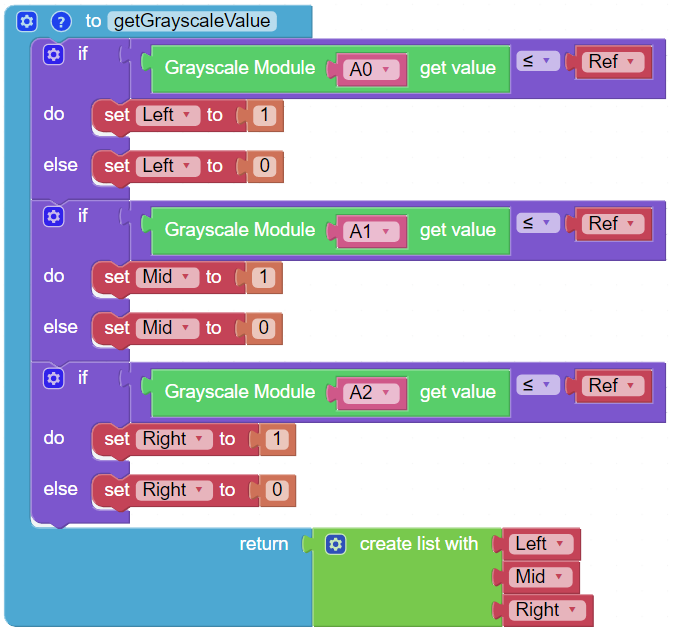Open gear icon on third if block
The width and height of the screenshot is (673, 635).
pyautogui.click(x=54, y=378)
